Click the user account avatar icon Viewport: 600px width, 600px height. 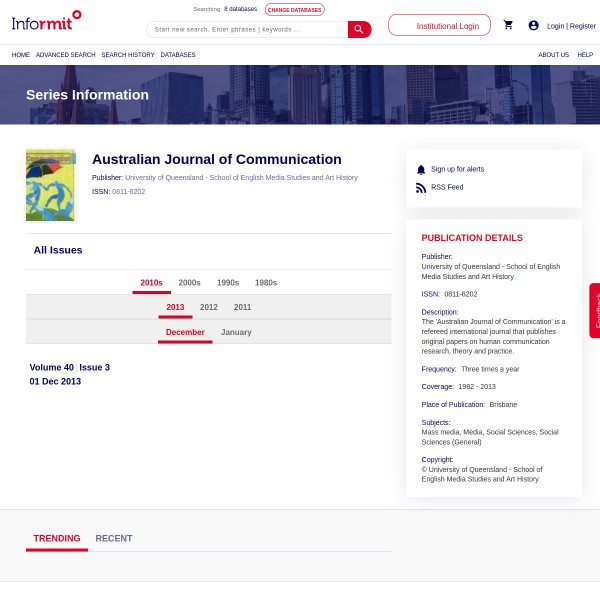point(533,25)
